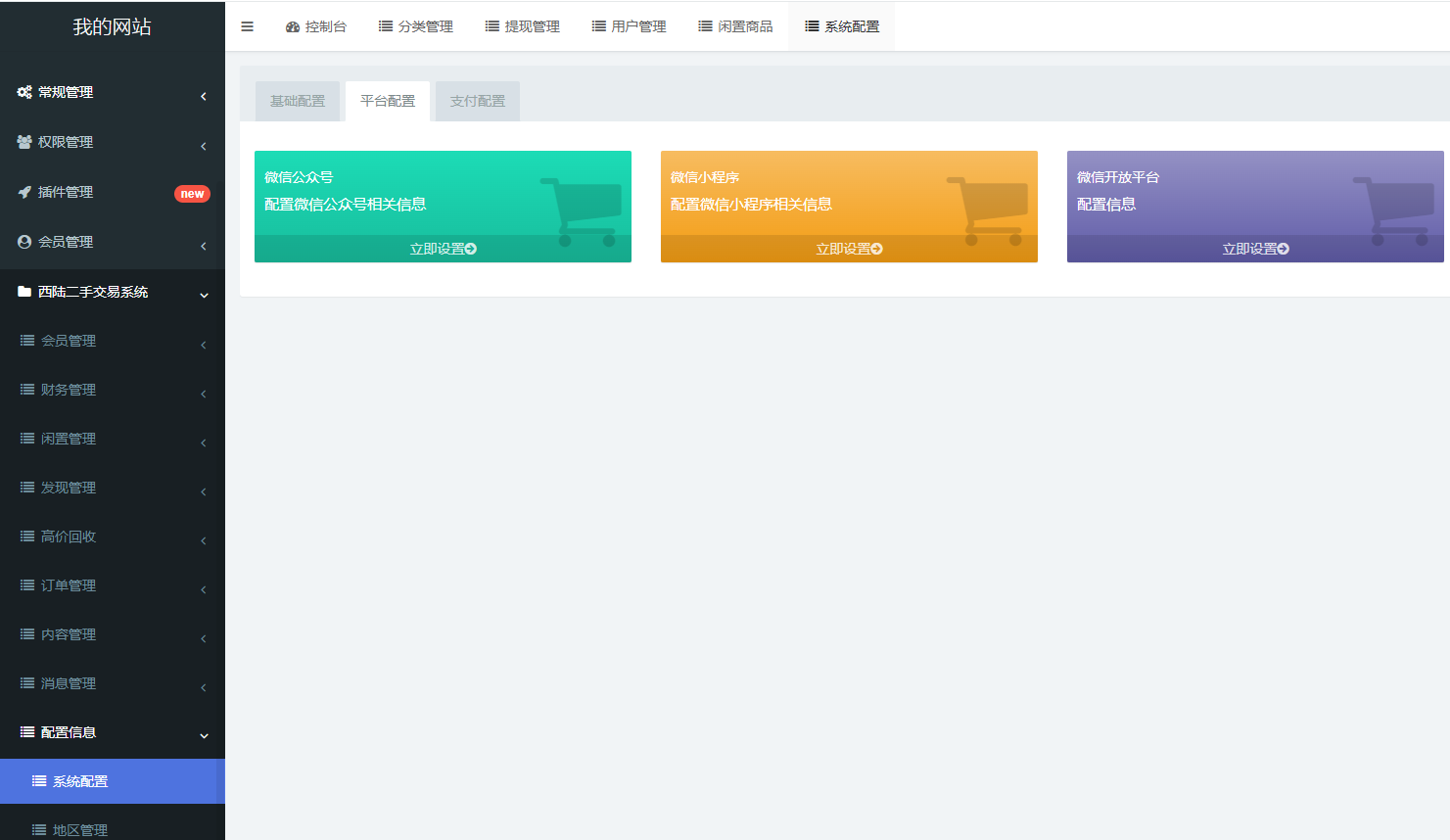Click the shopping cart icon on 微信开放平台 card
1450x840 pixels.
(1393, 211)
